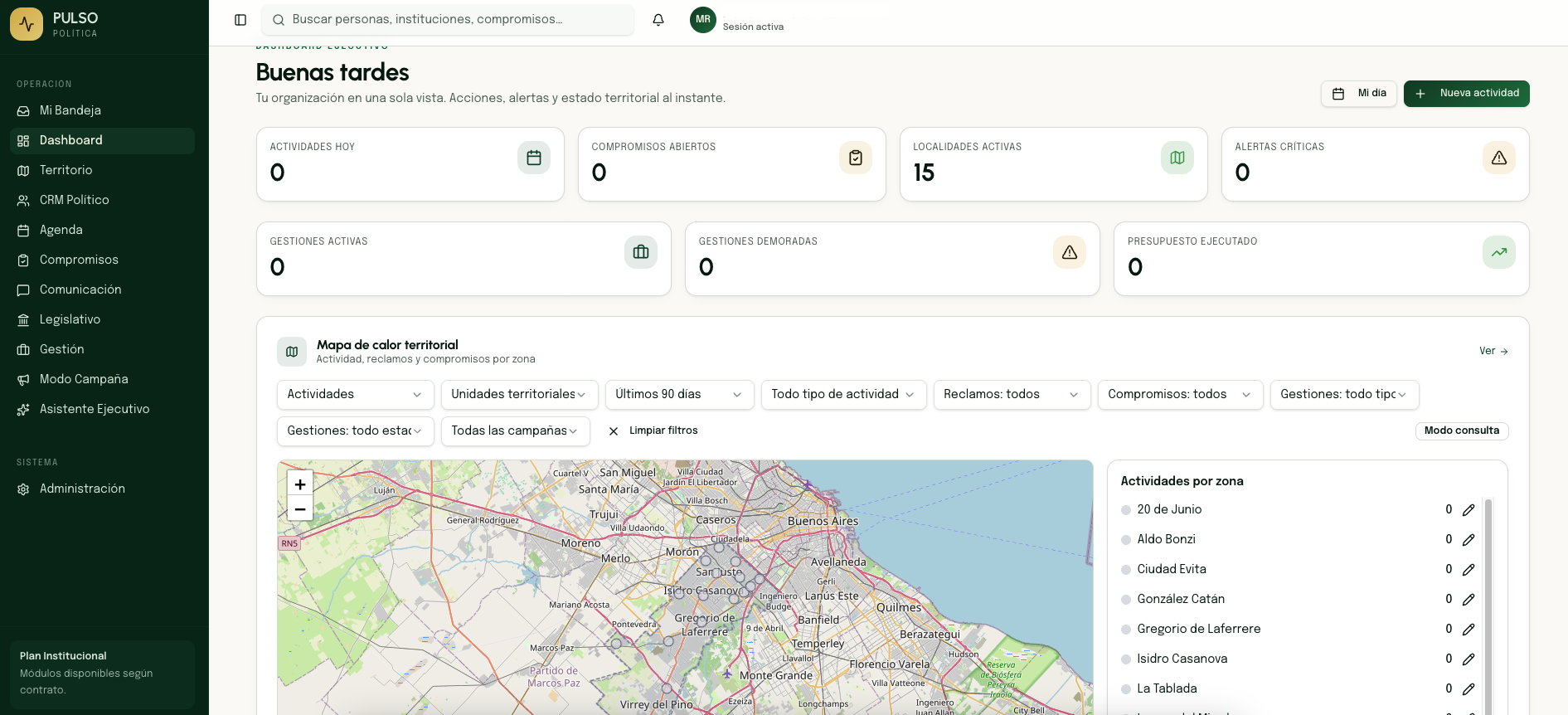Click the Isidro Casanova zone name
Screen dimensions: 1568x715
(1182, 659)
